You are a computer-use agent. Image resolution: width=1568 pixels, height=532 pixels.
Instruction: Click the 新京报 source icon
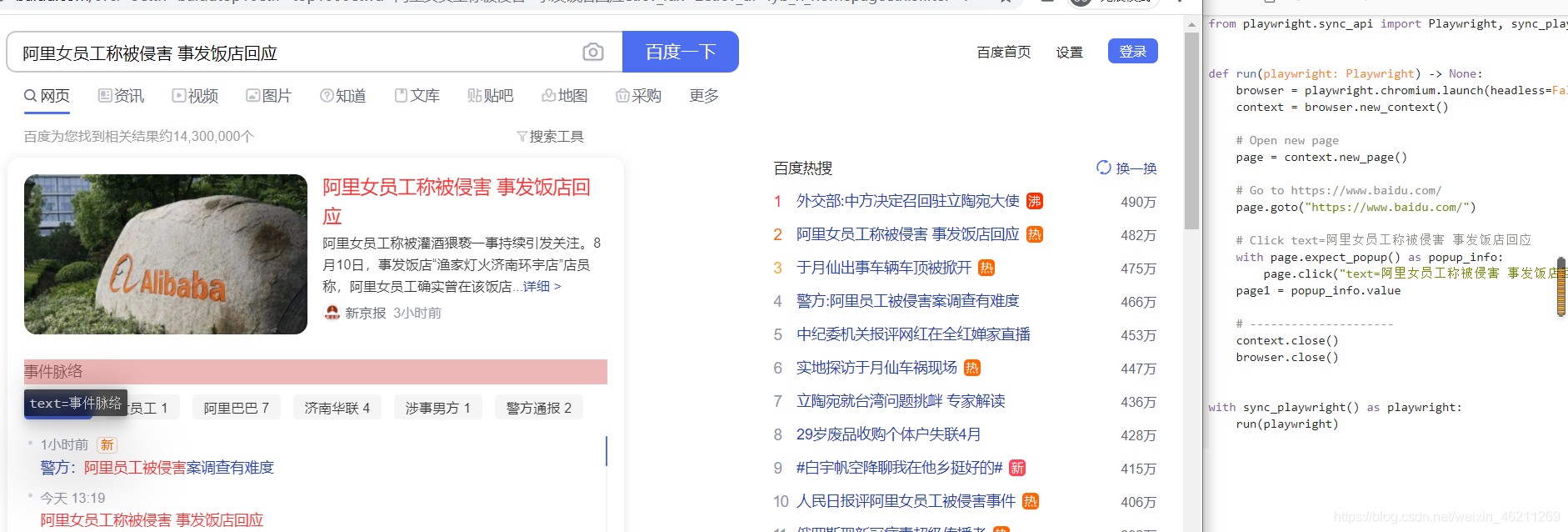coord(332,313)
